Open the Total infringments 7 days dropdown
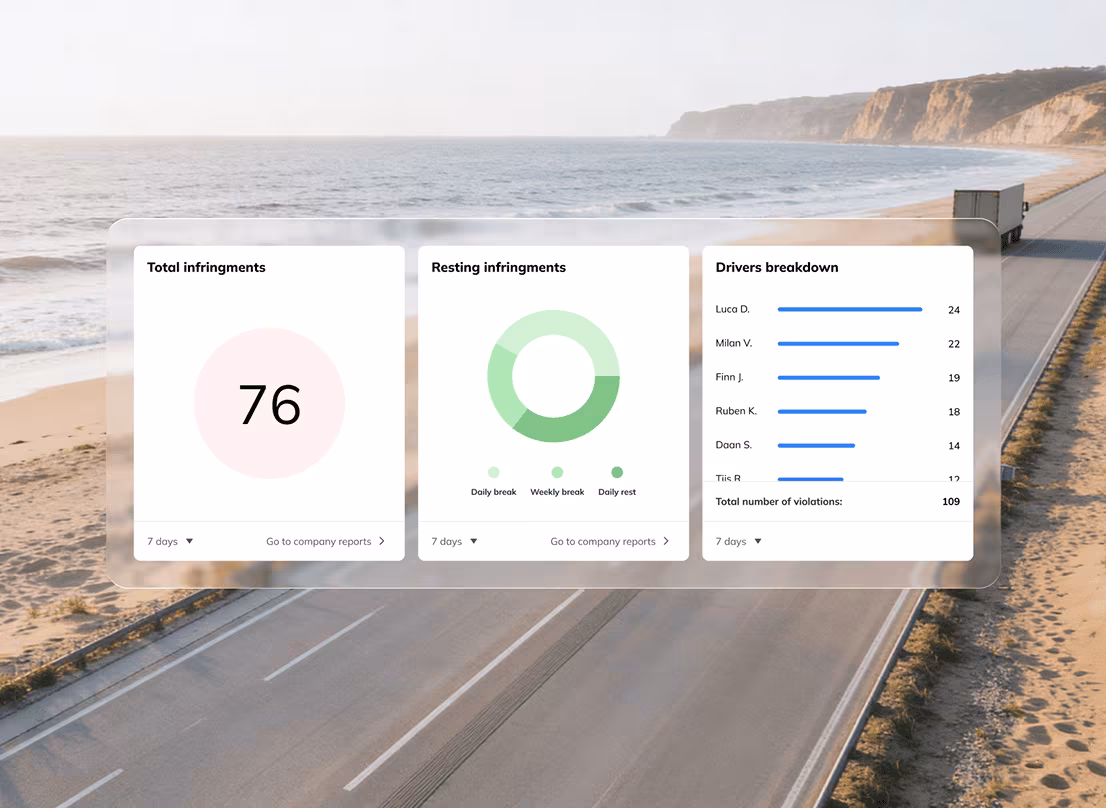Image resolution: width=1106 pixels, height=808 pixels. (x=169, y=541)
